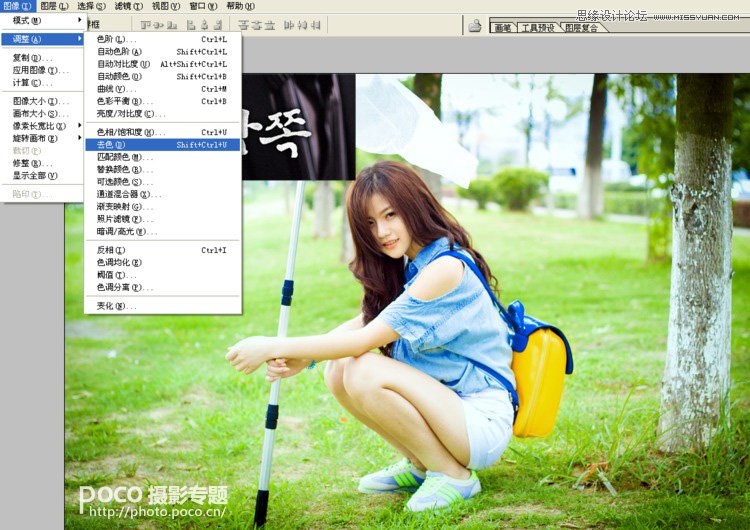Choose 修整 (Trim) menu entry
Viewport: 750px width, 530px height.
(x=42, y=163)
